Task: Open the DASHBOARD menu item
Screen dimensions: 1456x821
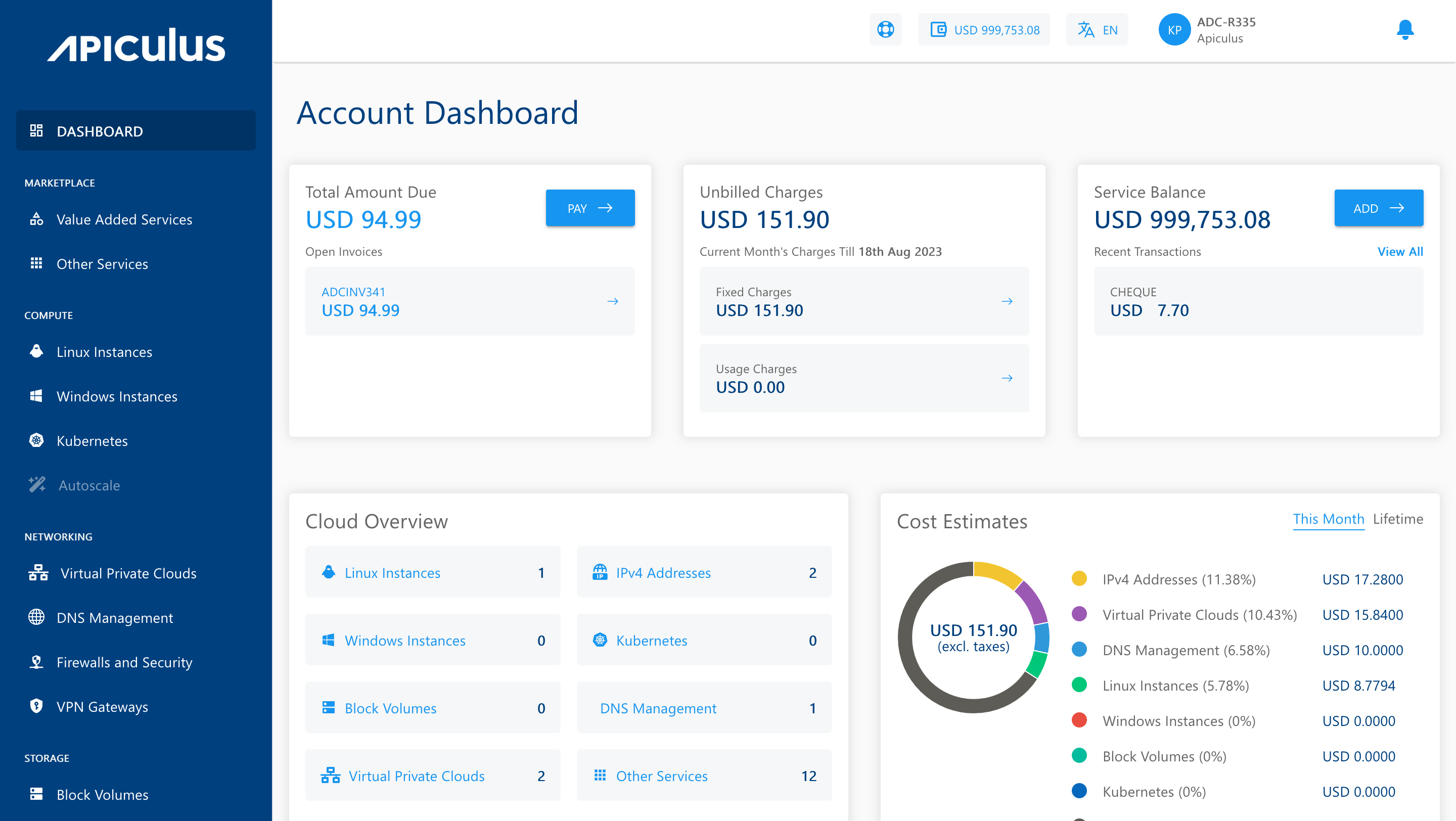Action: 136,130
